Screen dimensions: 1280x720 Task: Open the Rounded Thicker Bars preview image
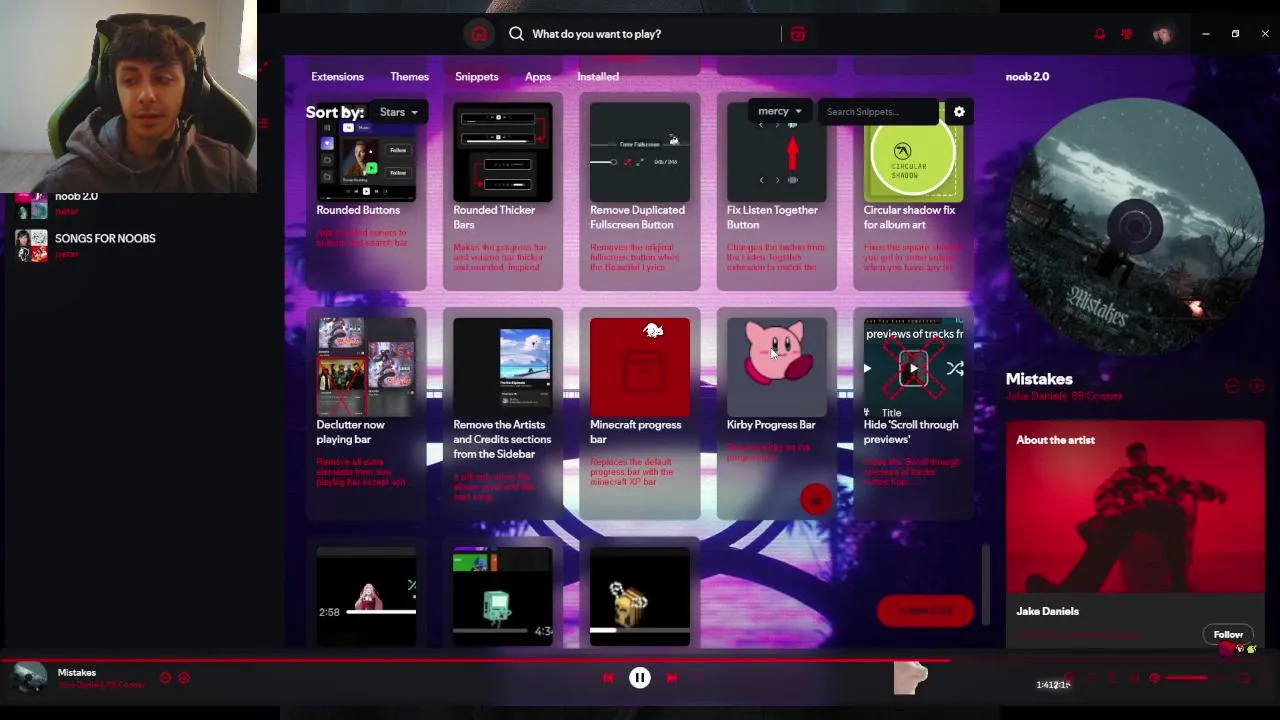pyautogui.click(x=503, y=152)
